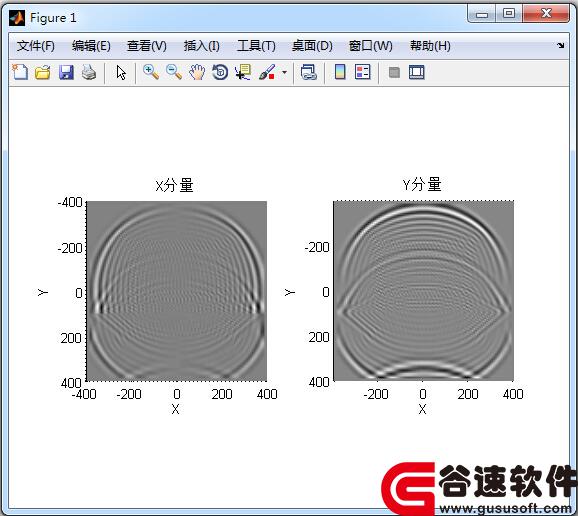Open the 插入(I) menu
The height and width of the screenshot is (516, 578).
point(202,46)
